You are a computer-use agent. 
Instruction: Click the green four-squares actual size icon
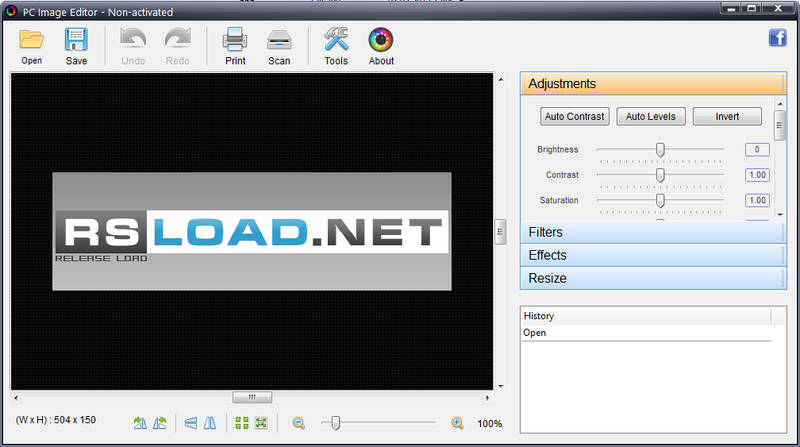coord(242,423)
